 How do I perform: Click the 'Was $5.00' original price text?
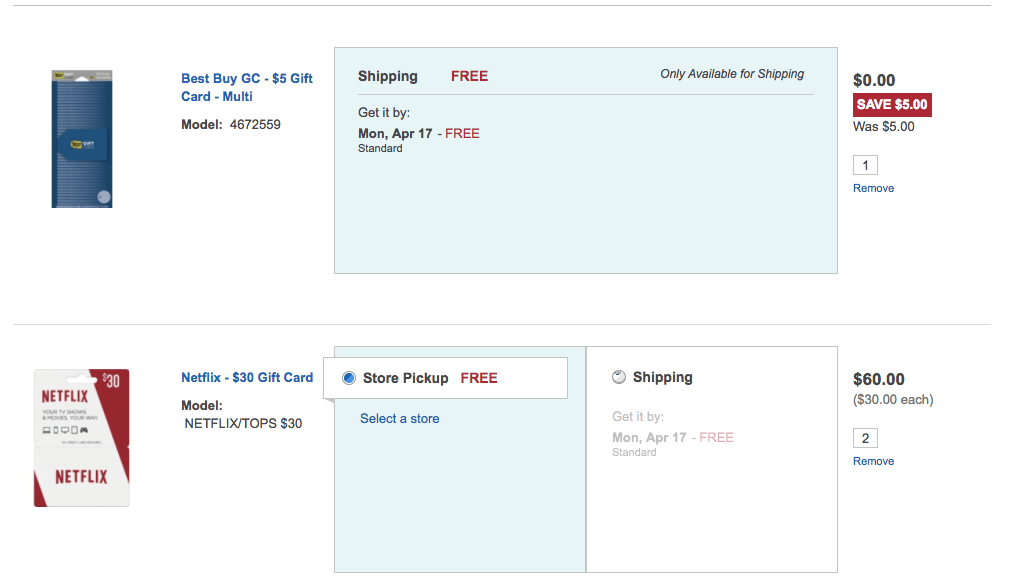pyautogui.click(x=883, y=126)
